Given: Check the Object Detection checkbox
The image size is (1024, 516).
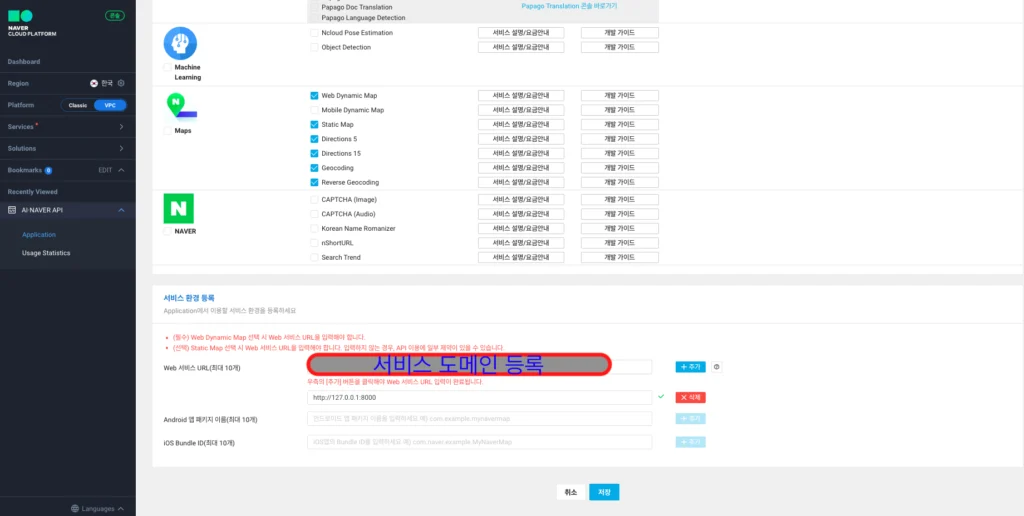Looking at the screenshot, I should point(314,47).
